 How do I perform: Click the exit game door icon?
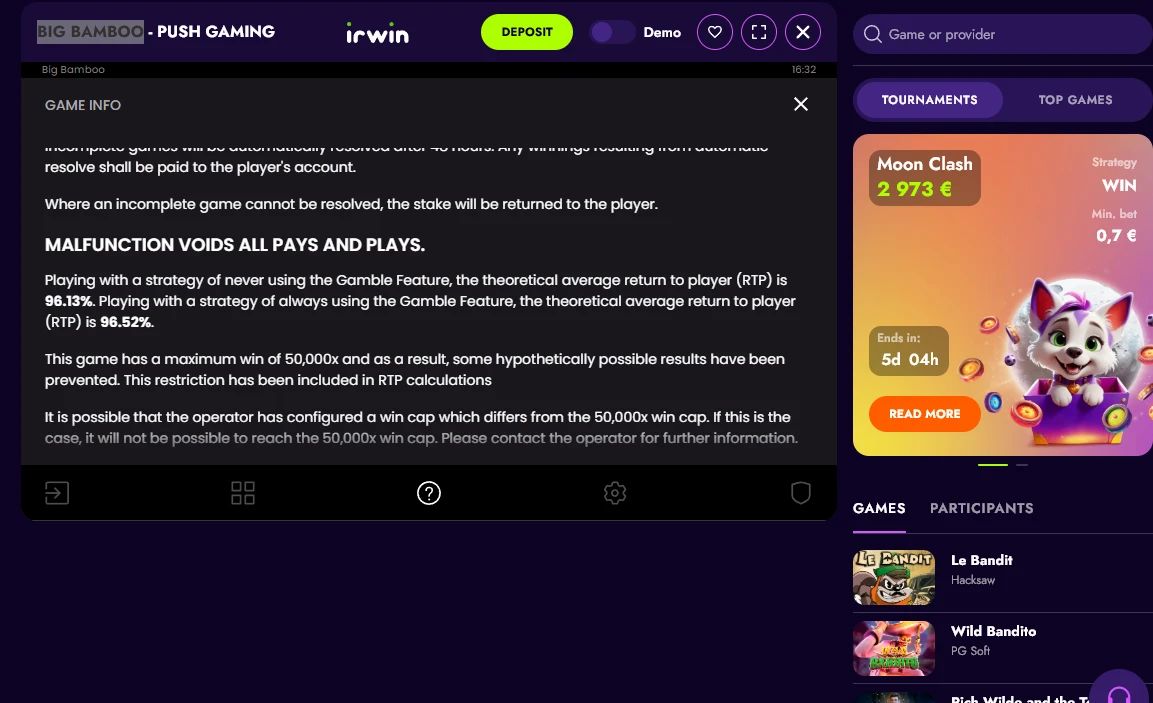coord(57,493)
